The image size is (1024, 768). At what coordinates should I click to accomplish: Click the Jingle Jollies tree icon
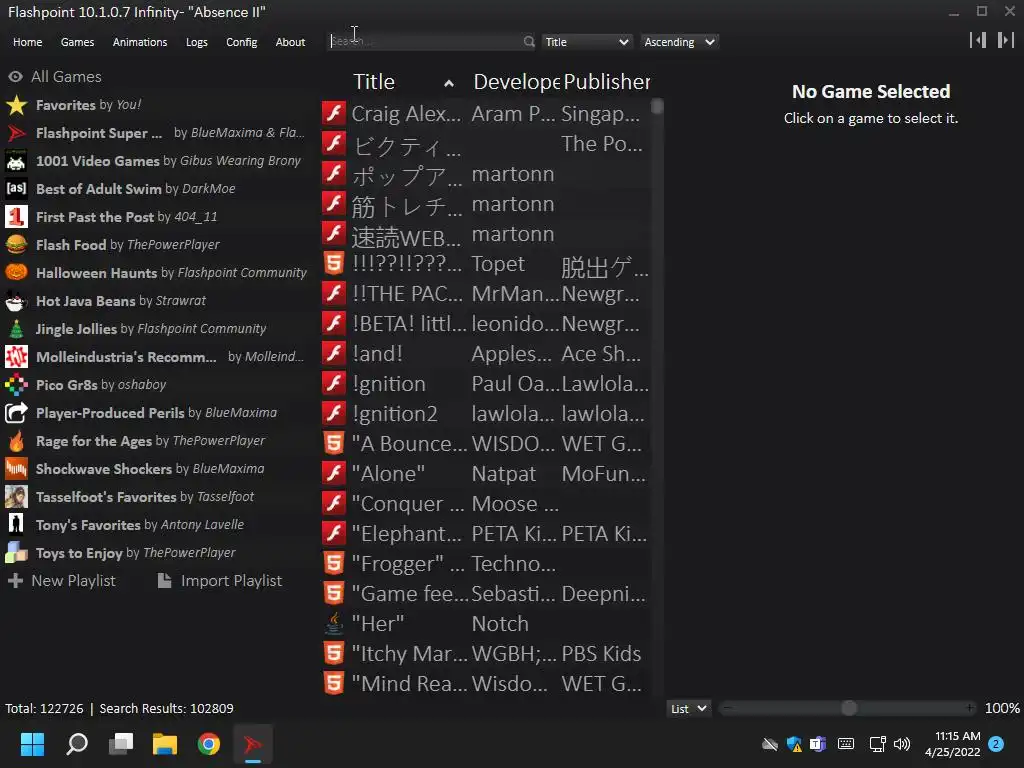click(x=16, y=329)
